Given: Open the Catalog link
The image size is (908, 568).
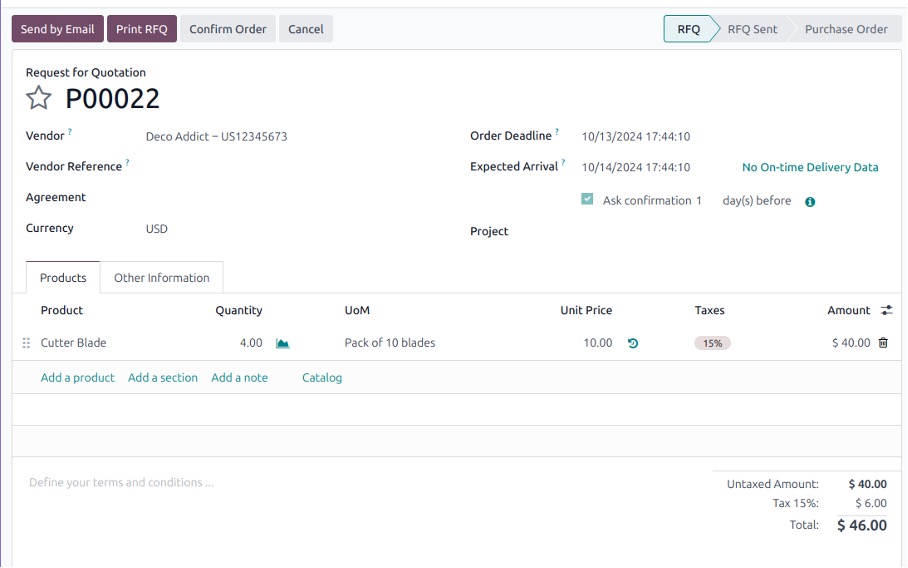Looking at the screenshot, I should (322, 378).
